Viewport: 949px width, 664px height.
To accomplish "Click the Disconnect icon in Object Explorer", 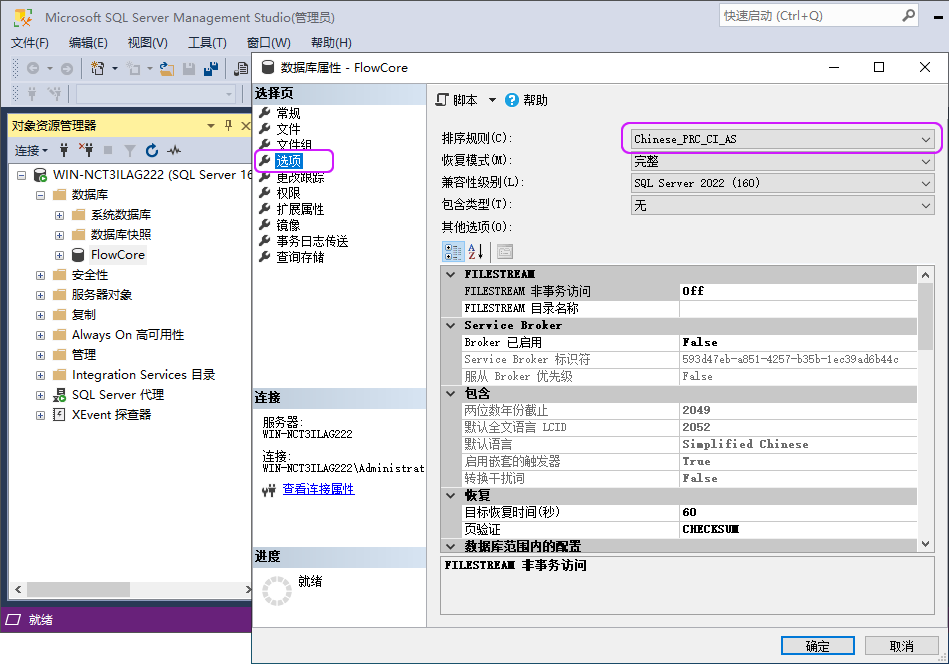I will pos(86,151).
